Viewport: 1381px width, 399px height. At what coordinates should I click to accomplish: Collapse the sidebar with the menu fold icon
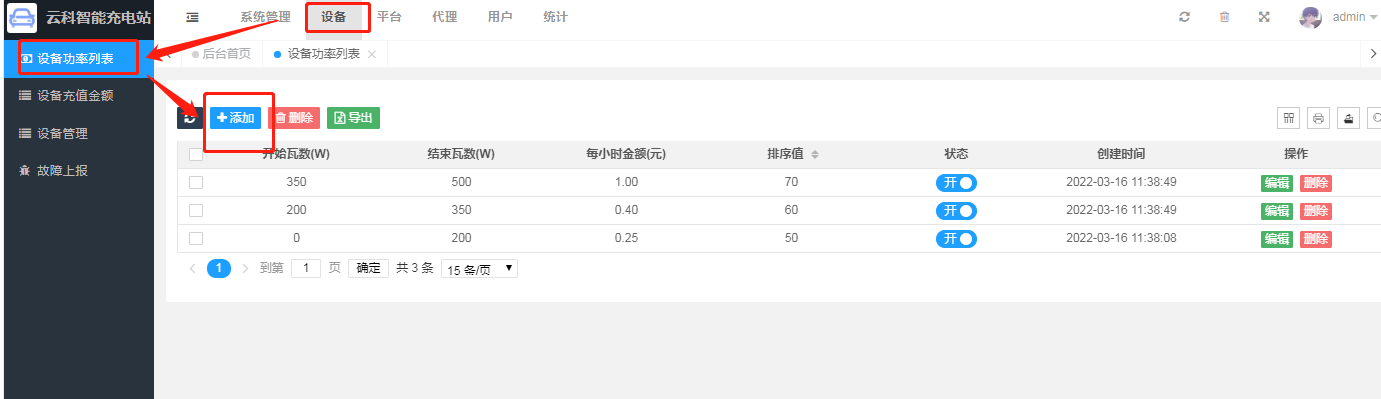click(192, 17)
